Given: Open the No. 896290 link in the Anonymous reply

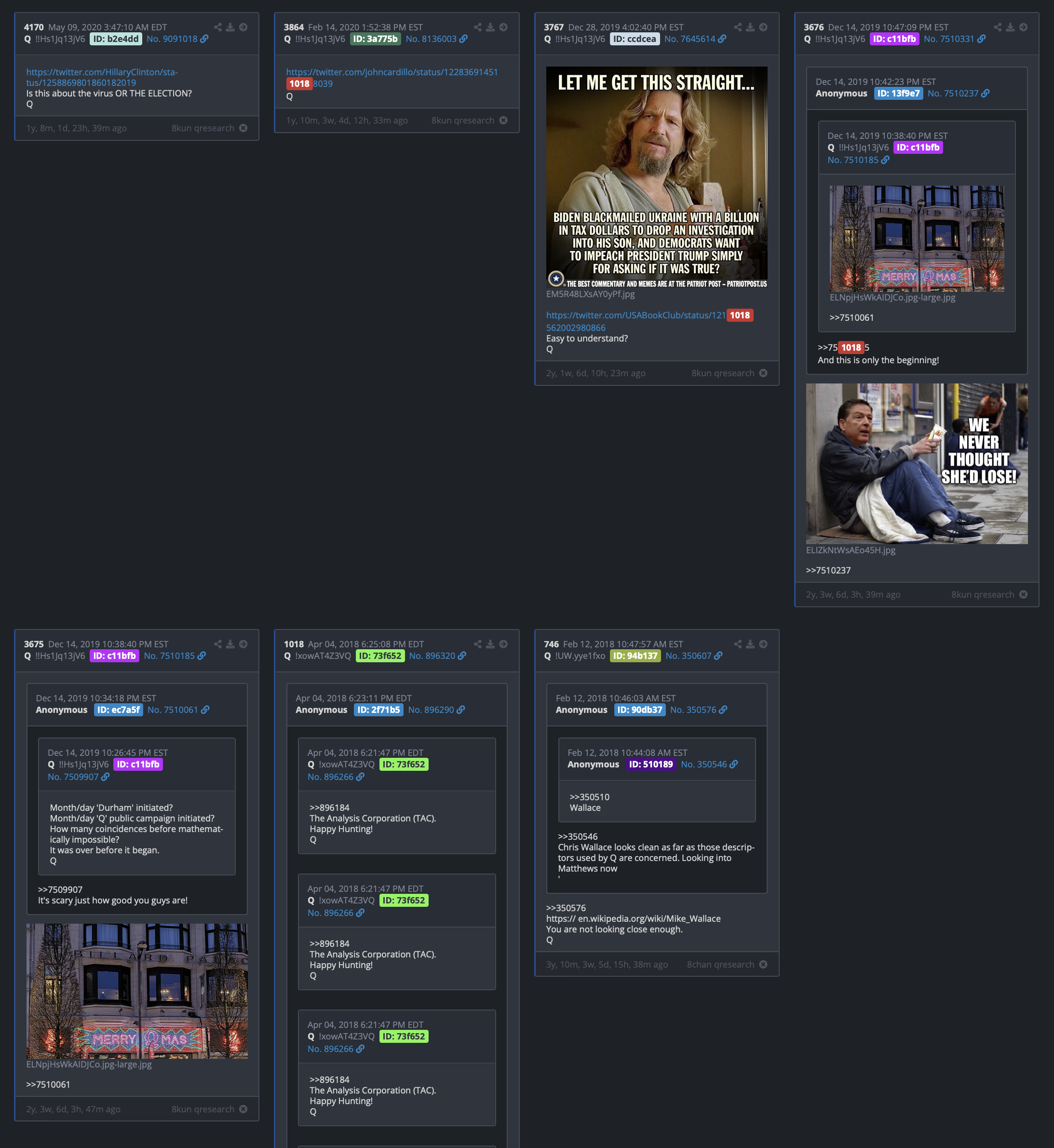Looking at the screenshot, I should [431, 710].
